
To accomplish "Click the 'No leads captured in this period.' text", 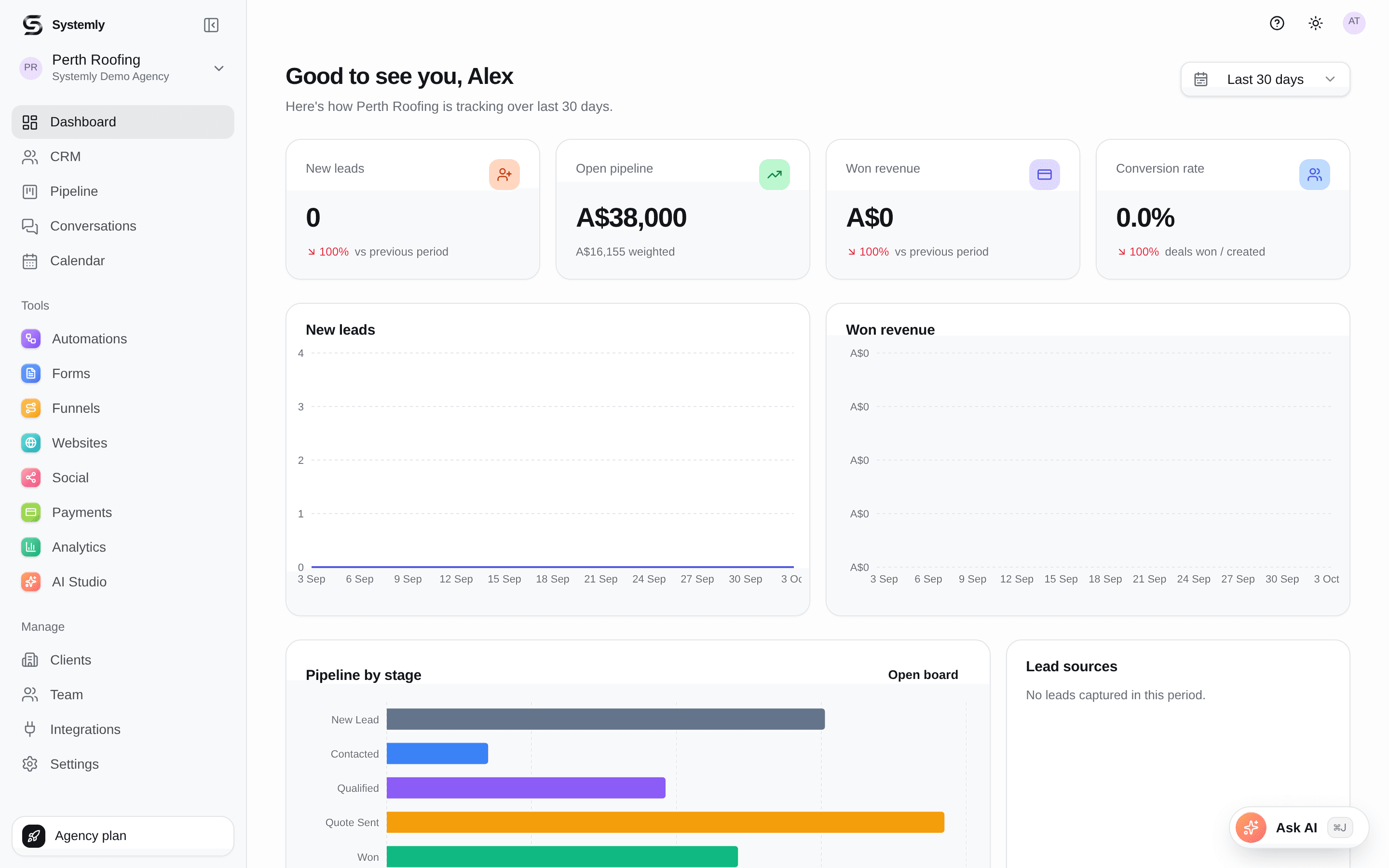I will click(1115, 695).
